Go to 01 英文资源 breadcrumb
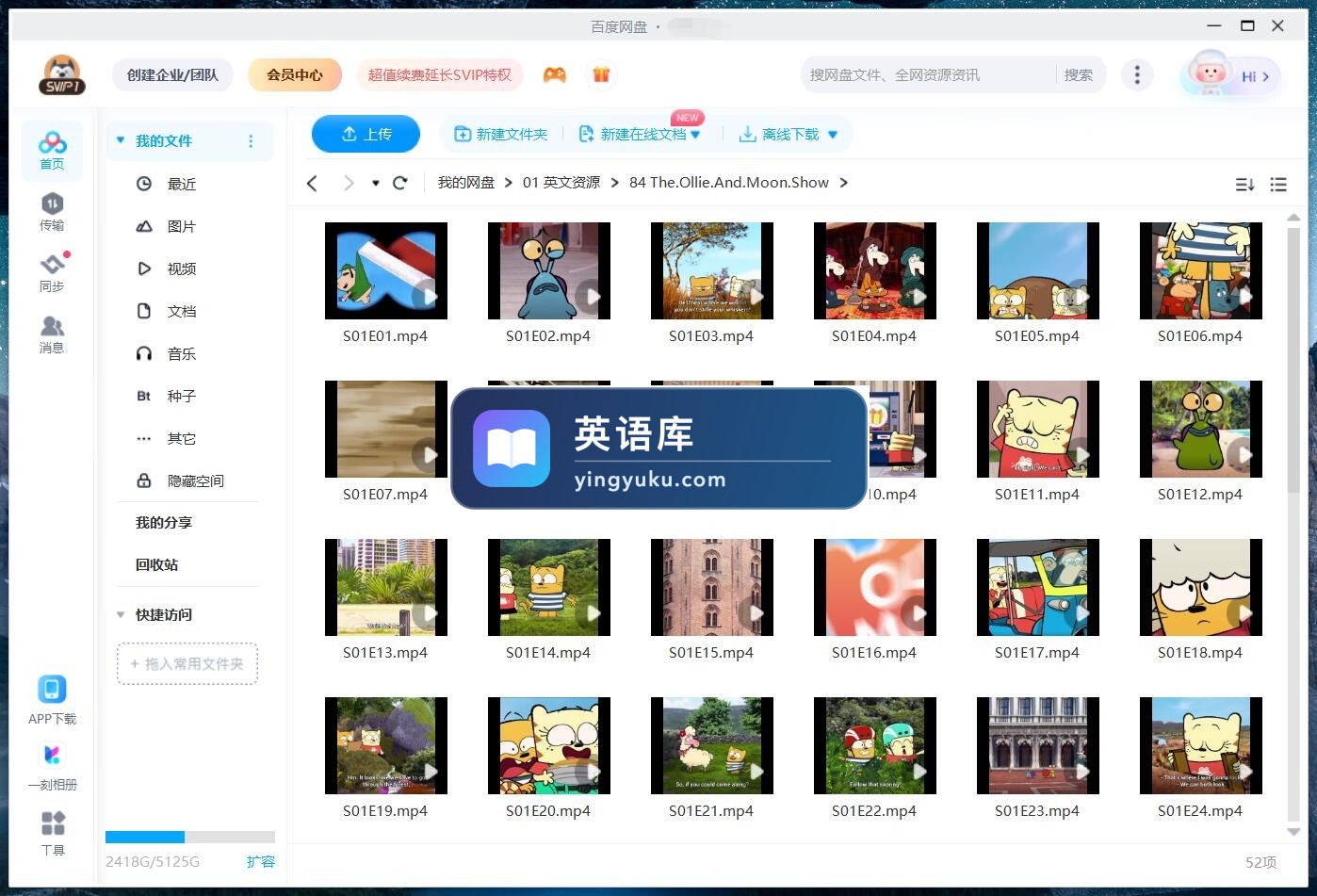 click(x=561, y=183)
